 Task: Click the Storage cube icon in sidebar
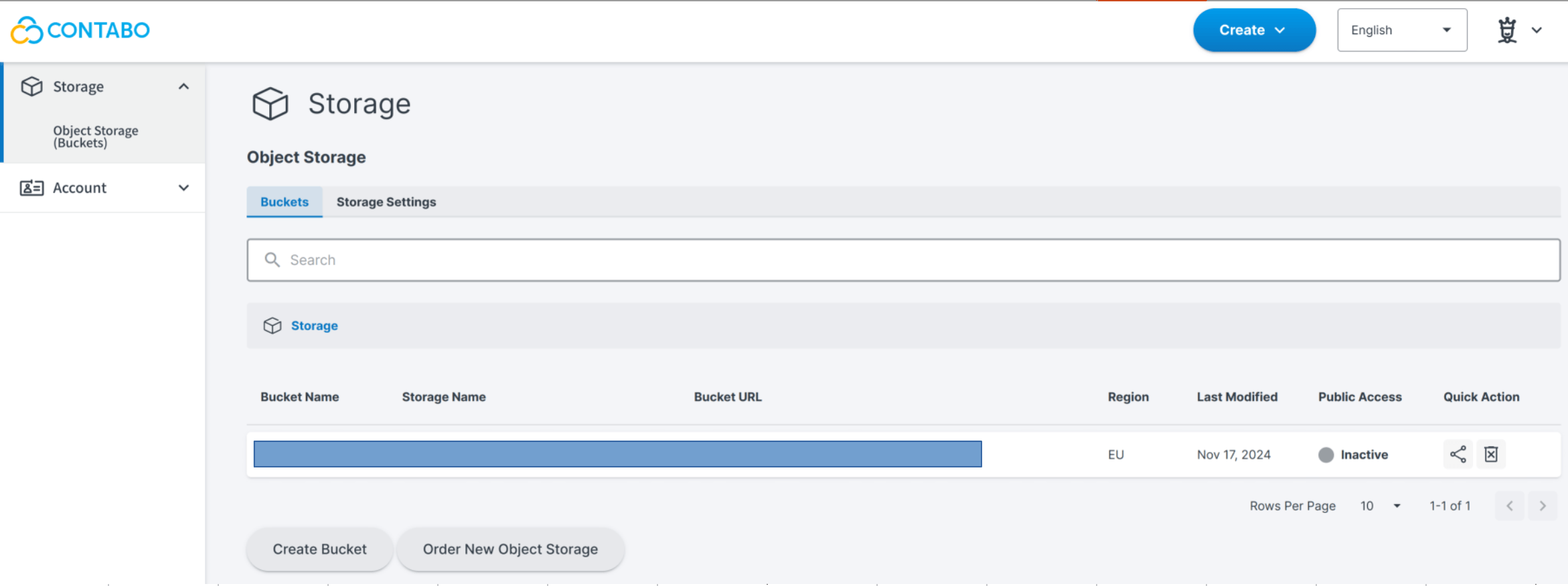click(31, 86)
